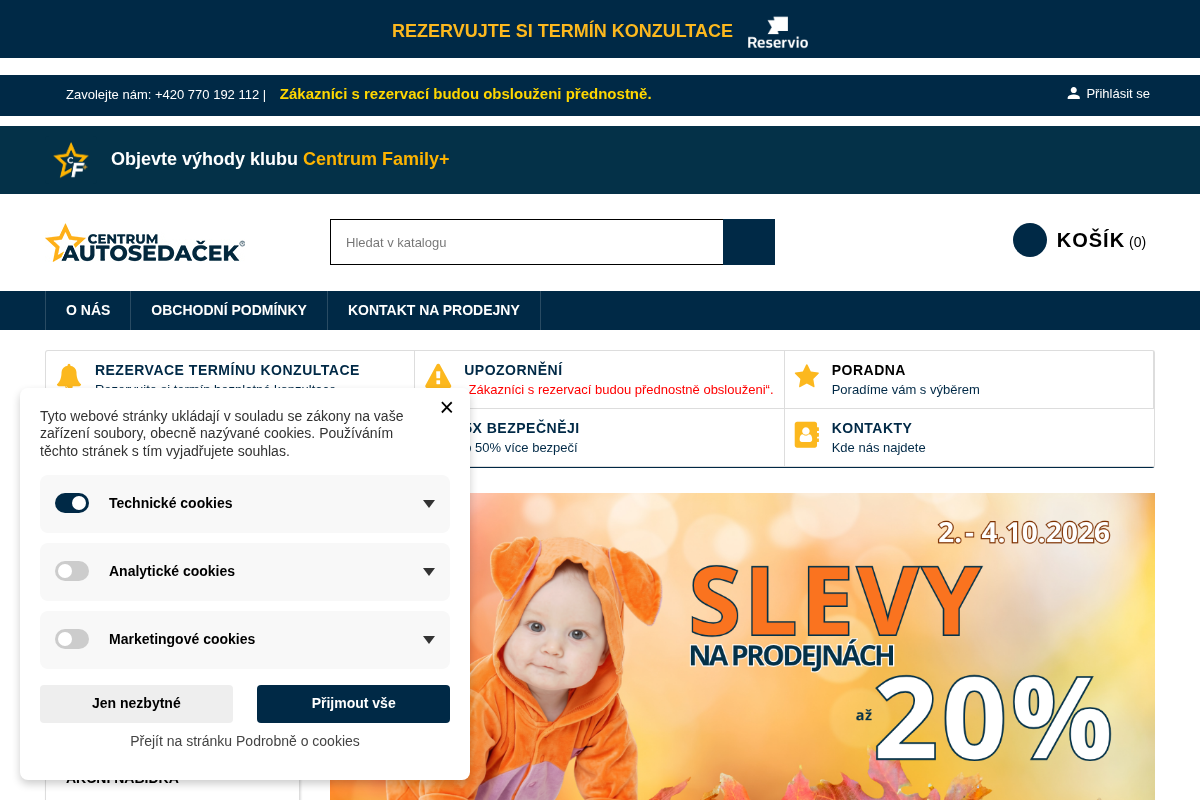
Task: Enable the Marketingové cookies switch
Action: pos(72,639)
